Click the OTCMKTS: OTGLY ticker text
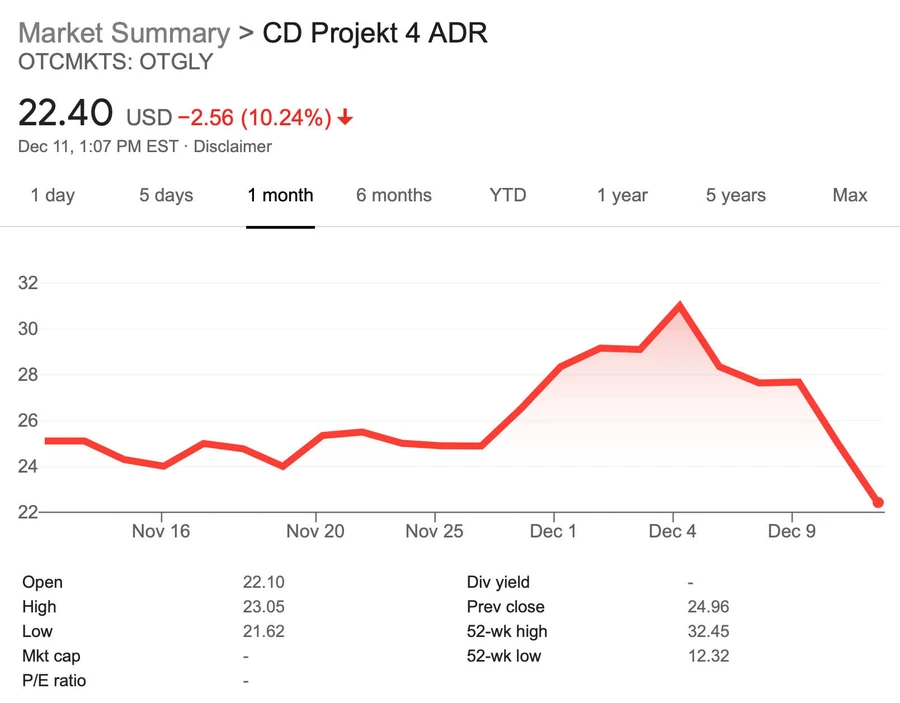Viewport: 900px width, 703px height. [115, 63]
